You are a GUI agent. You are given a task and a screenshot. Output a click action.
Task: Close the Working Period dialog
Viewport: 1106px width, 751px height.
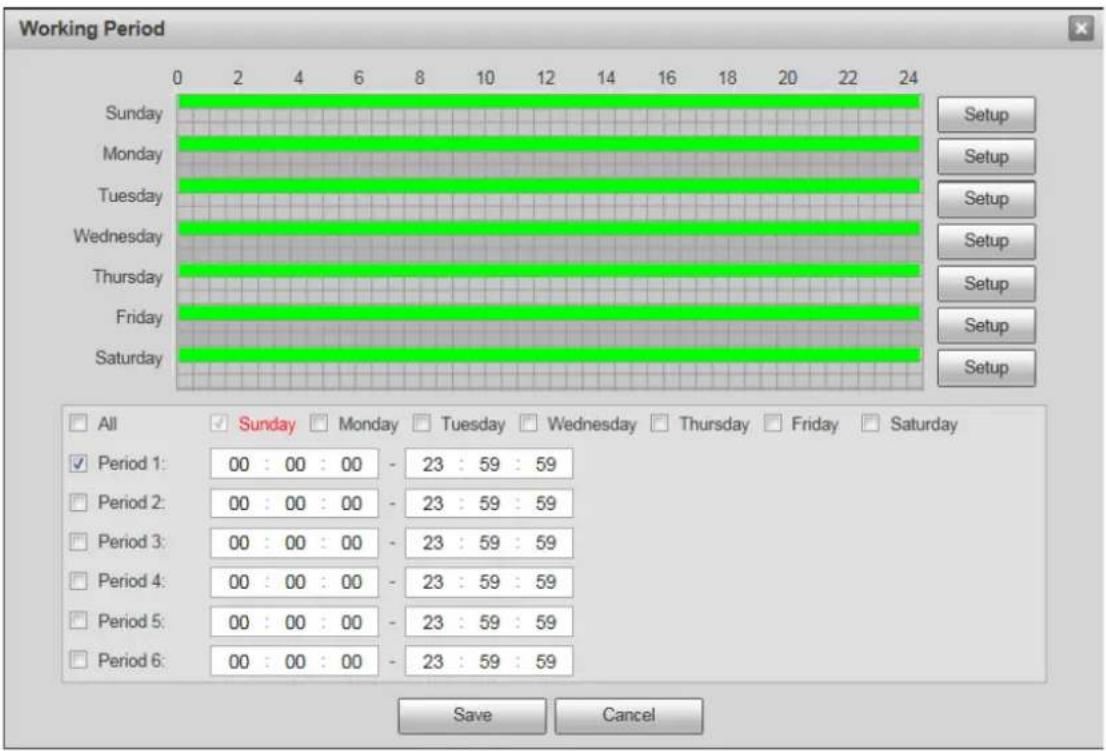1081,28
